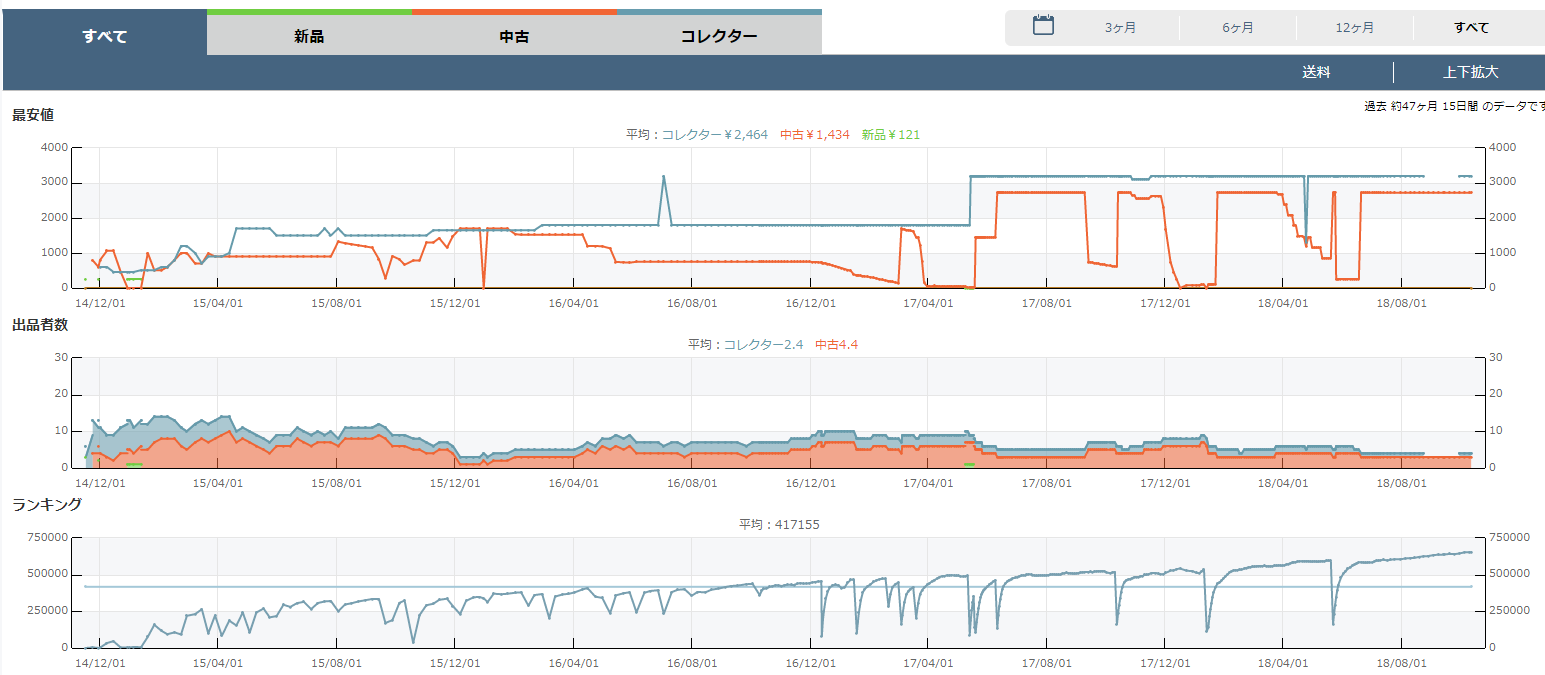Click the 最安値 chart heading
Viewport: 1545px width, 675px height.
33,115
